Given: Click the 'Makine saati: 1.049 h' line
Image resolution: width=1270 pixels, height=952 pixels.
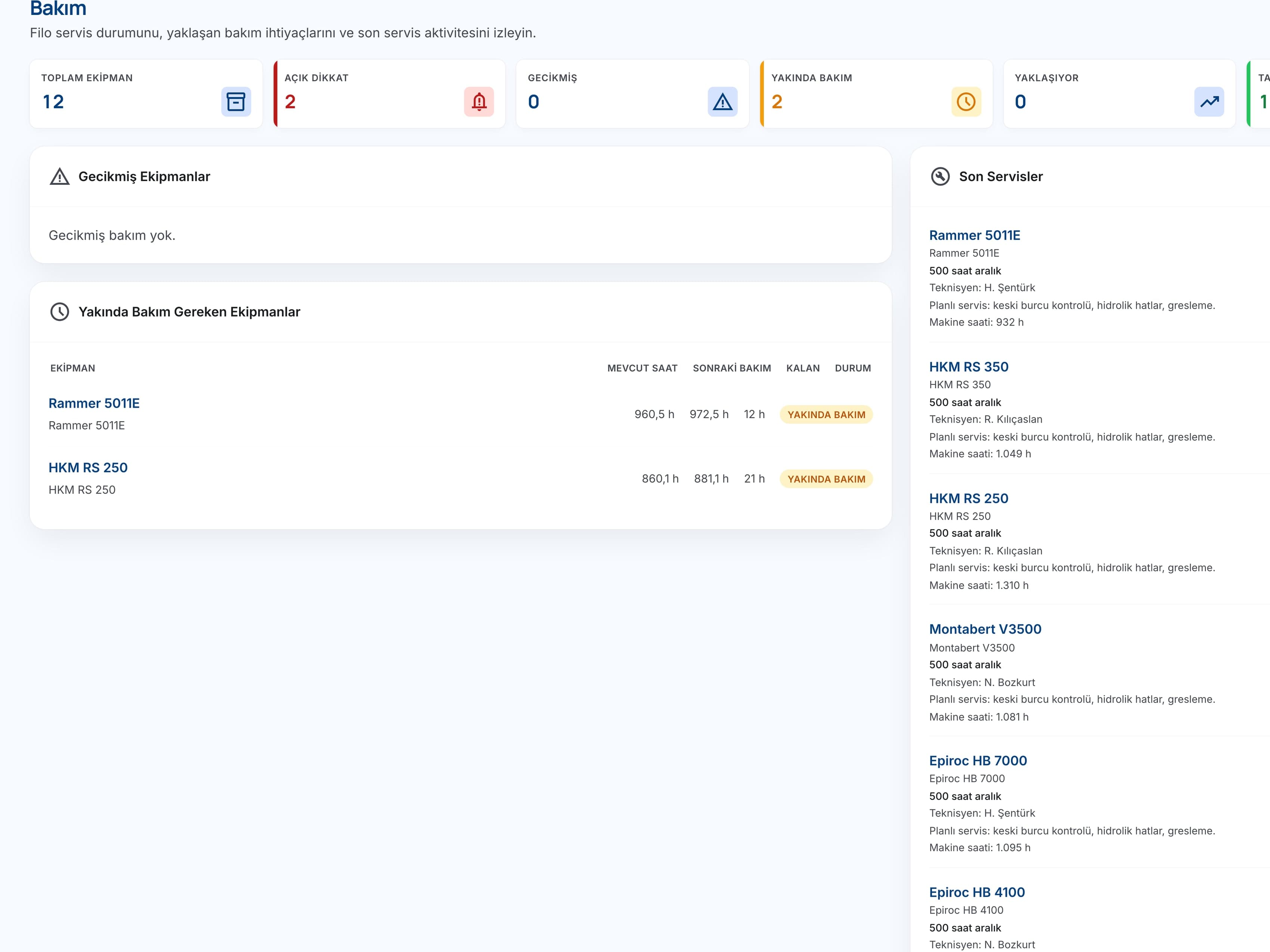Looking at the screenshot, I should coord(980,453).
